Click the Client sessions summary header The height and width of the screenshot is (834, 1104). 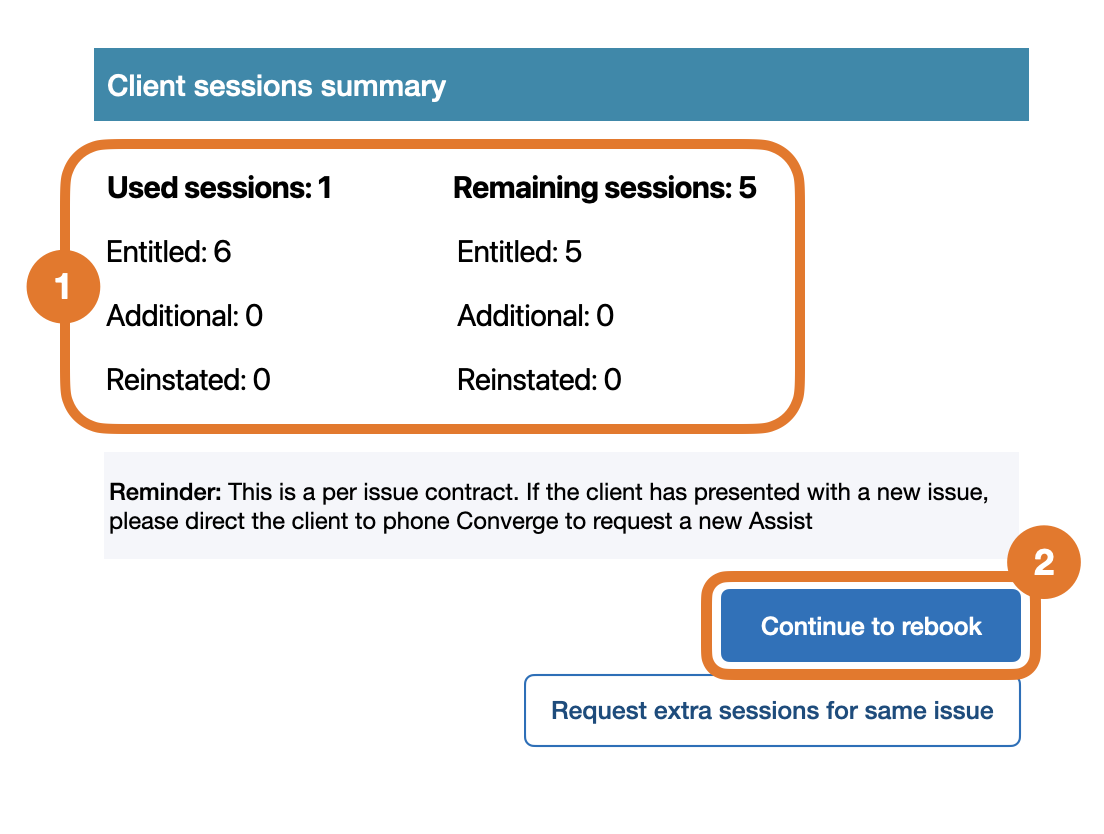276,86
